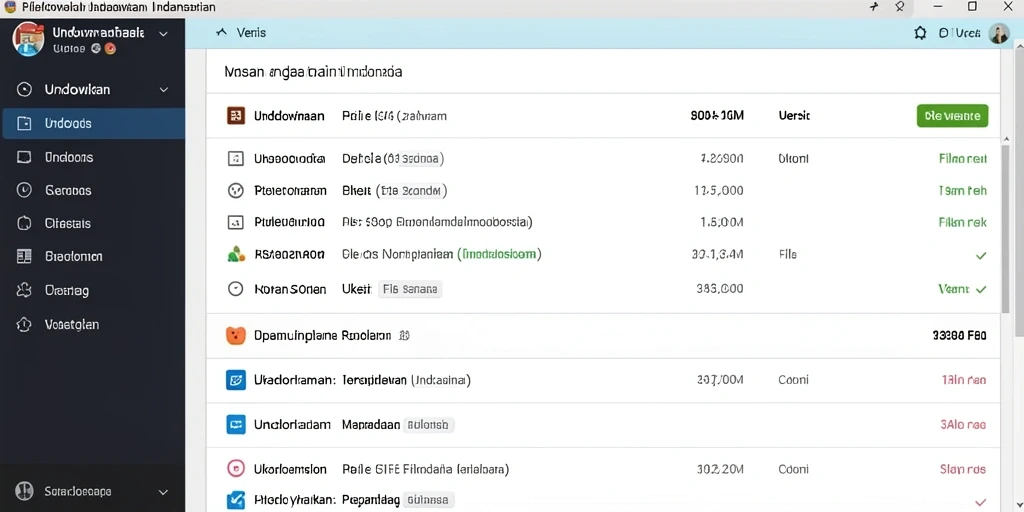The image size is (1024, 512).
Task: Click the brown Unddownaan row icon
Action: click(x=235, y=116)
